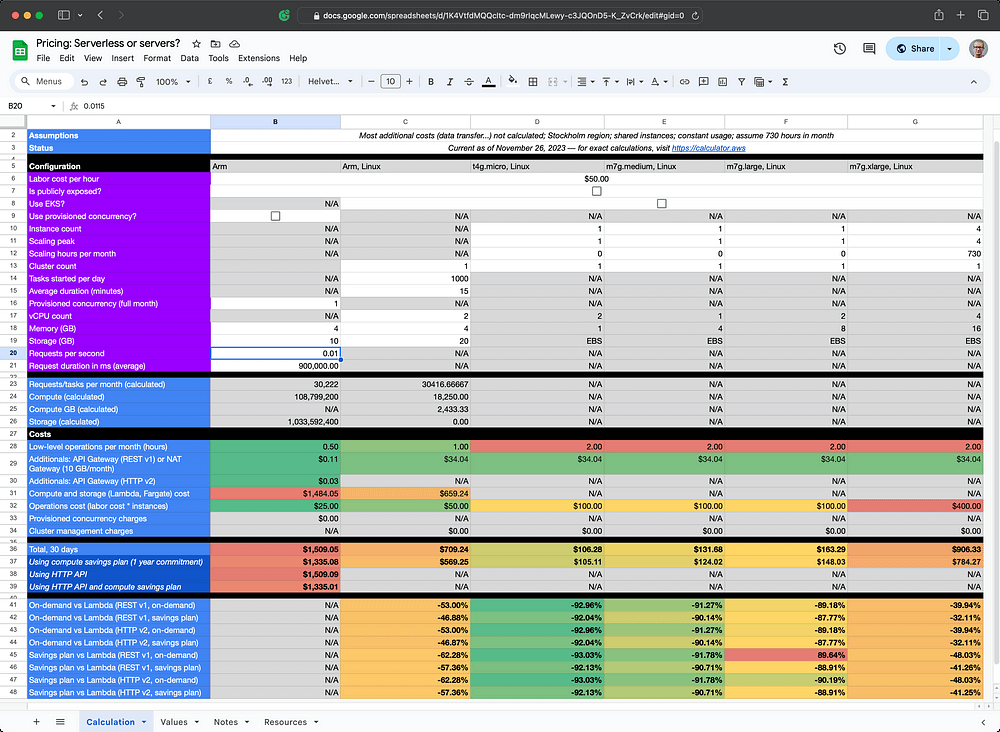The height and width of the screenshot is (732, 1000).
Task: Enable 'Use provisioned concurrency?' checkbox in column B
Action: coord(275,216)
